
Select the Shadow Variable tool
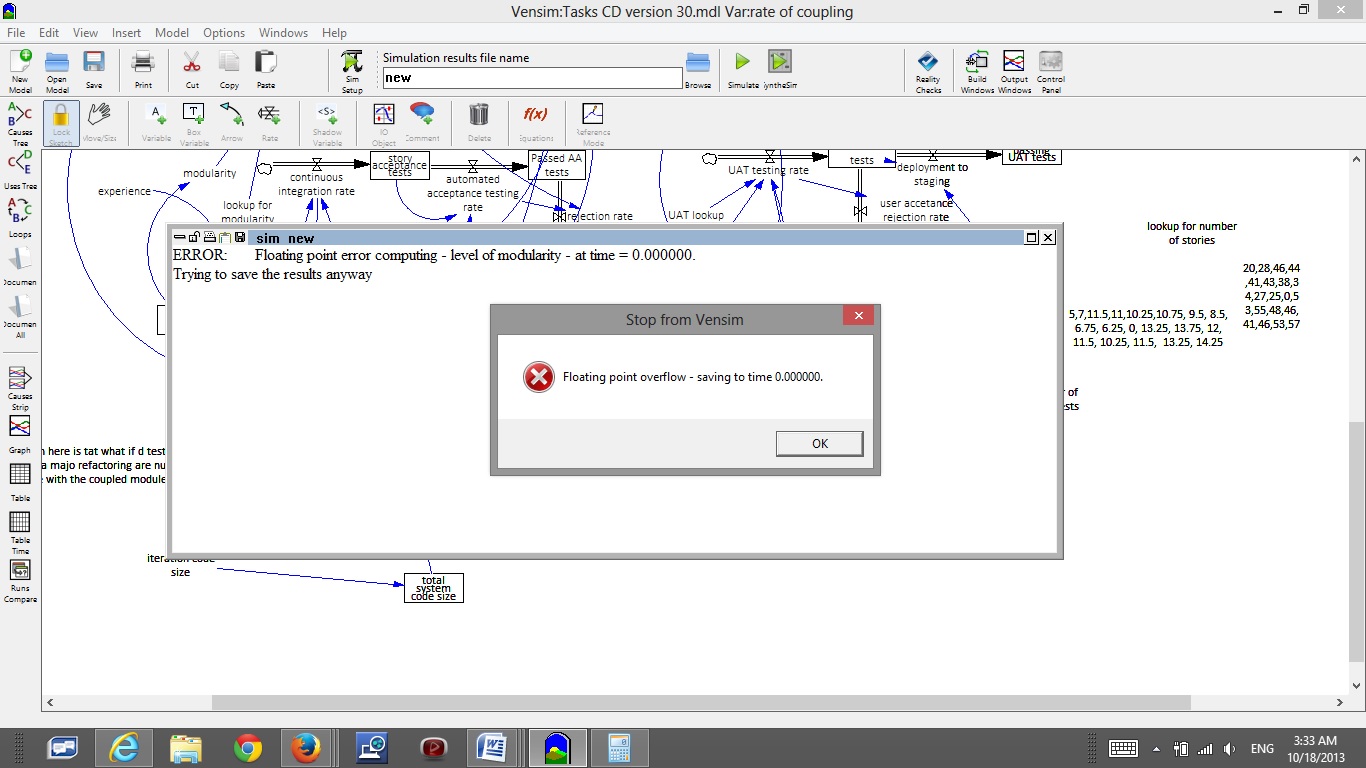pyautogui.click(x=327, y=123)
